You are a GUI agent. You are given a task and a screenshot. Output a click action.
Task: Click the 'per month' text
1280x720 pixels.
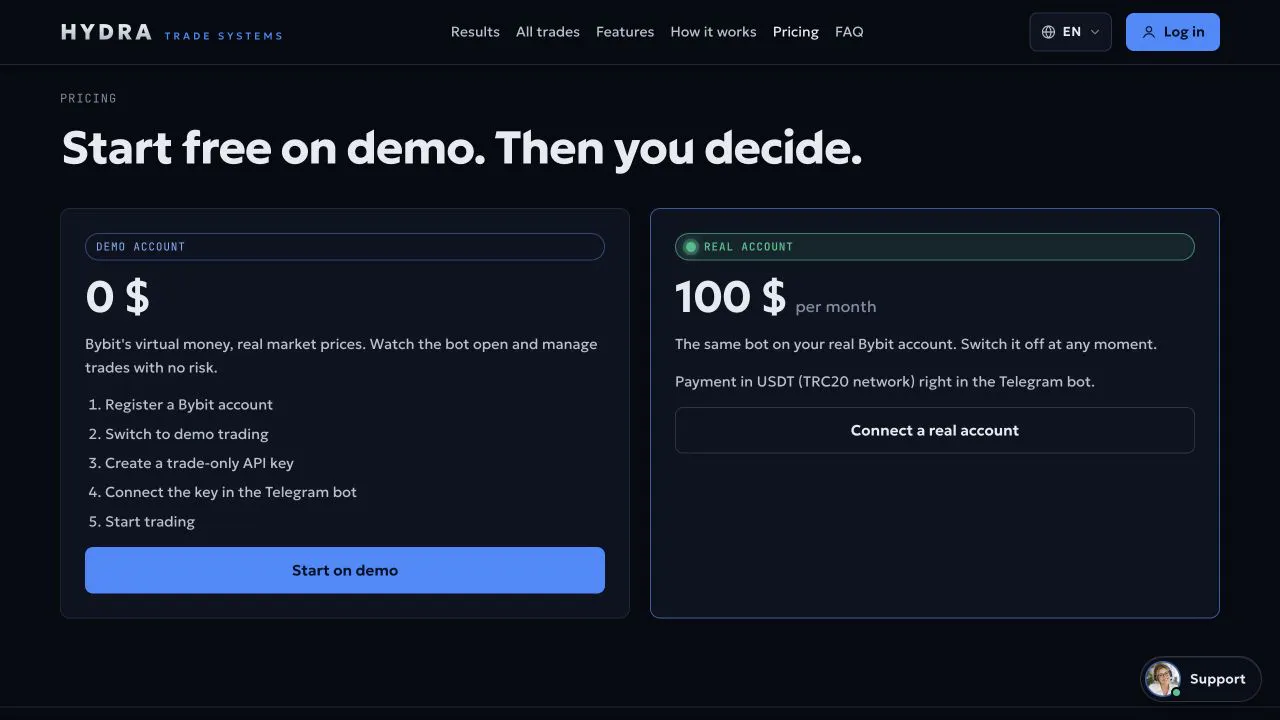[836, 307]
